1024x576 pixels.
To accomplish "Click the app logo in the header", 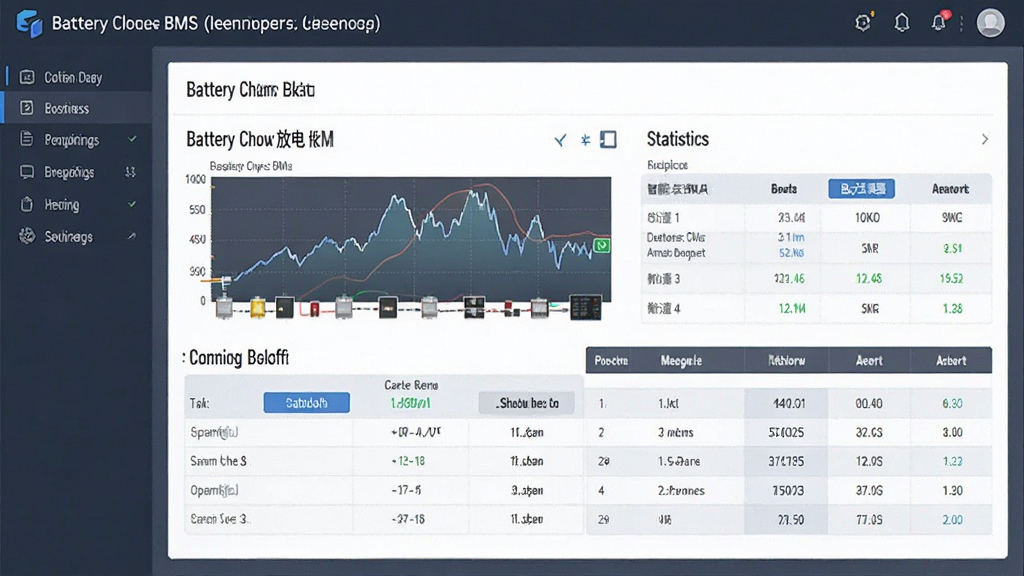I will click(29, 24).
